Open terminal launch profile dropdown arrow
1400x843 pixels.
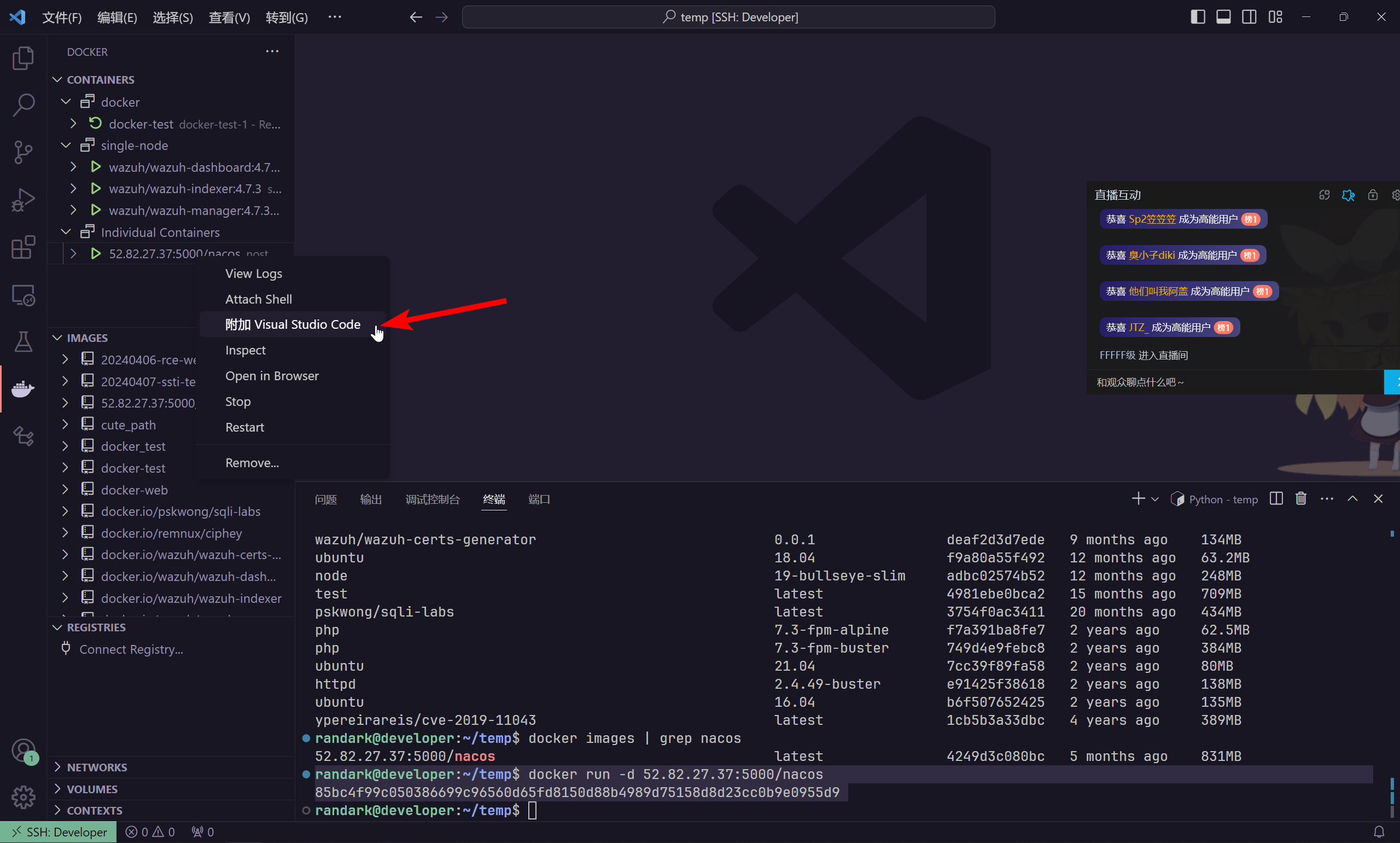click(x=1155, y=499)
